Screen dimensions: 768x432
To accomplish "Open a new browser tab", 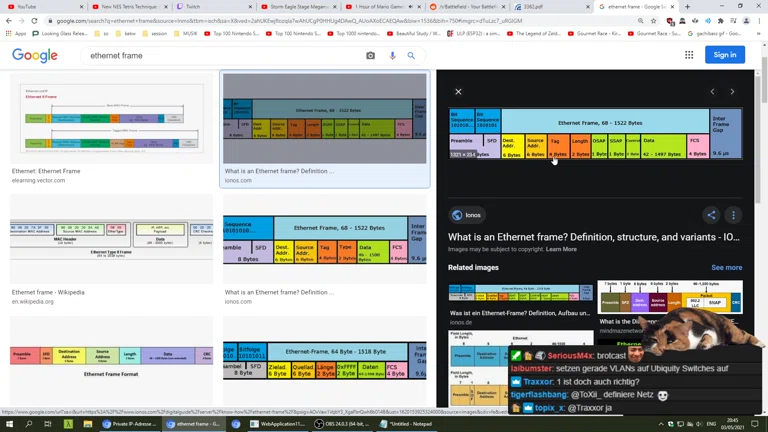I will pyautogui.click(x=687, y=7).
